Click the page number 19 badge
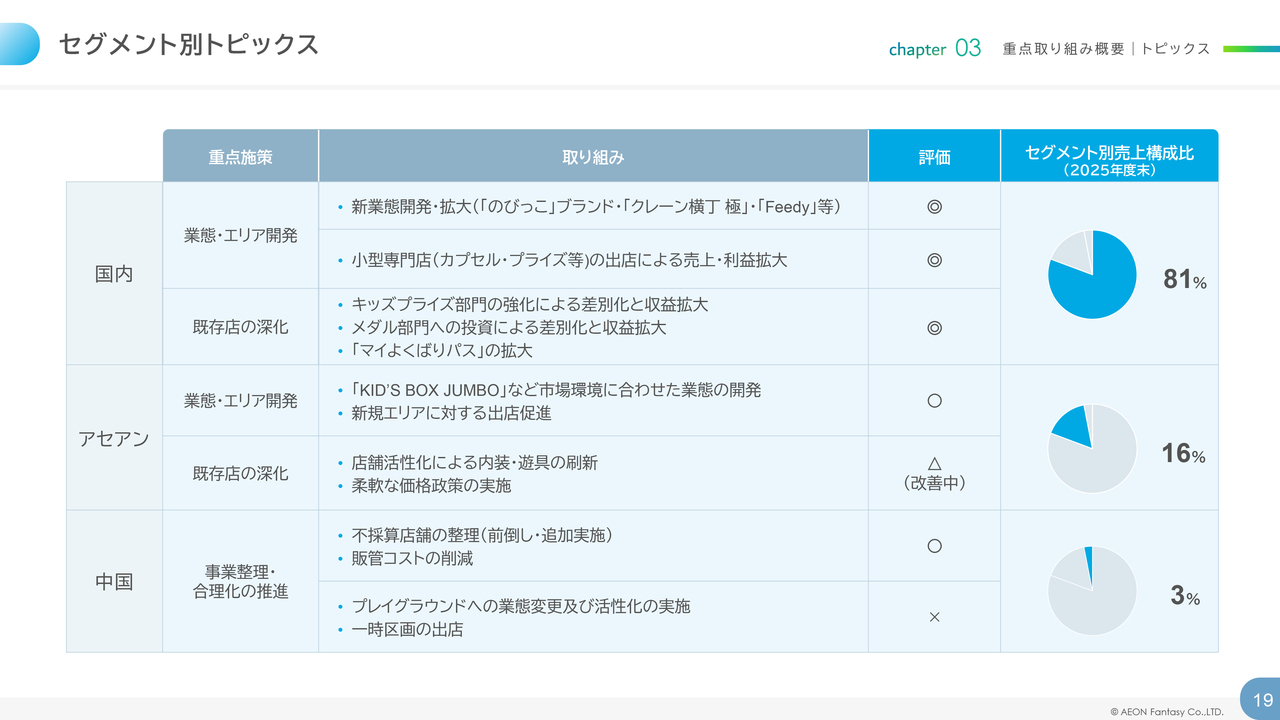Viewport: 1280px width, 720px height. click(1262, 700)
